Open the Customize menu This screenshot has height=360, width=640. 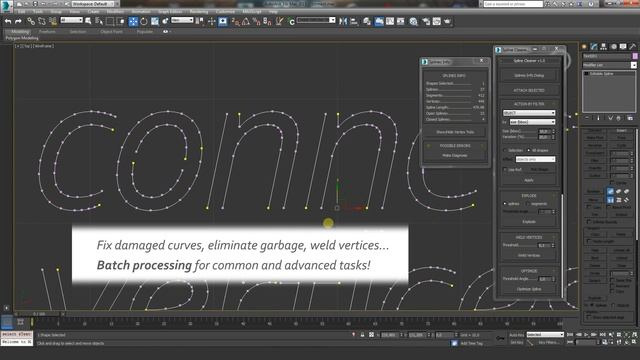[225, 12]
